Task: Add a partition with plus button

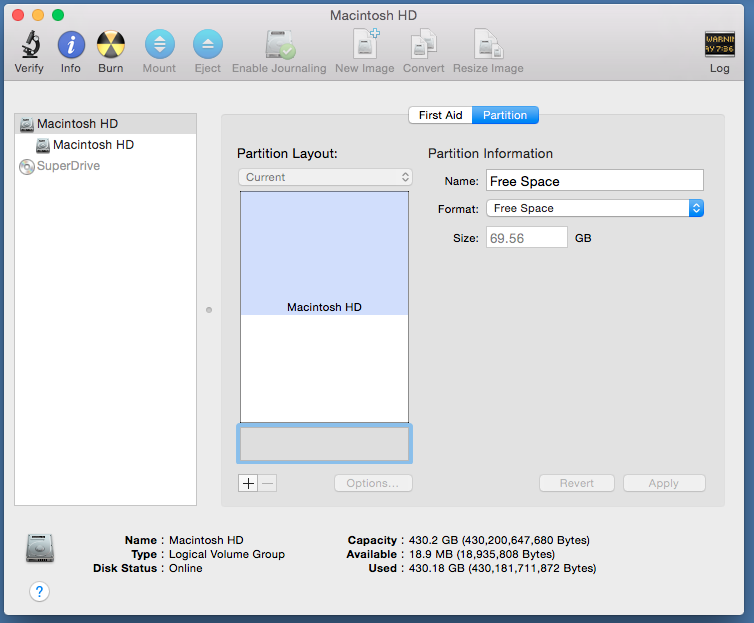Action: tap(248, 483)
